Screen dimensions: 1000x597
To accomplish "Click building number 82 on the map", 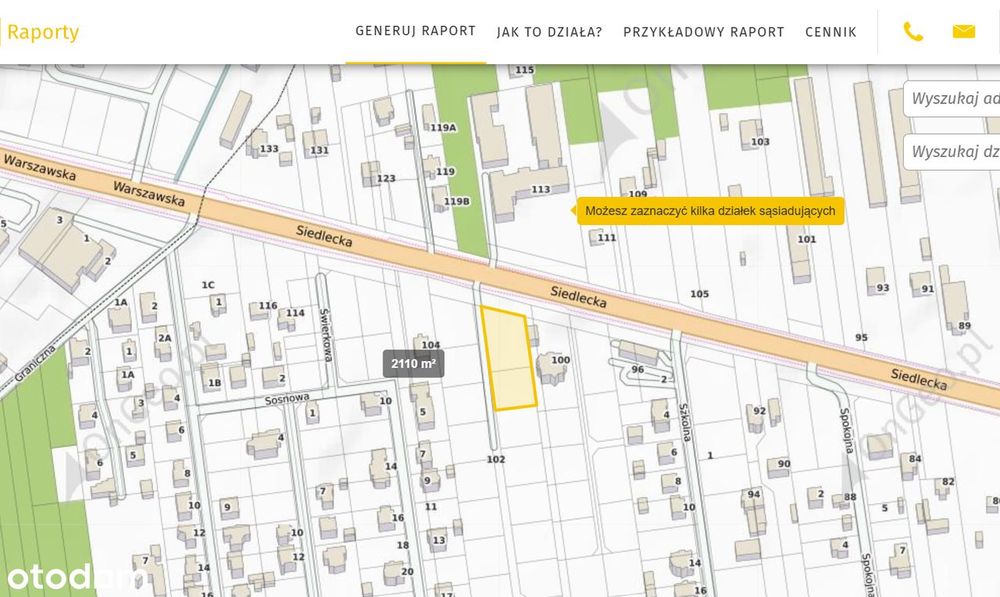I will click(x=948, y=482).
